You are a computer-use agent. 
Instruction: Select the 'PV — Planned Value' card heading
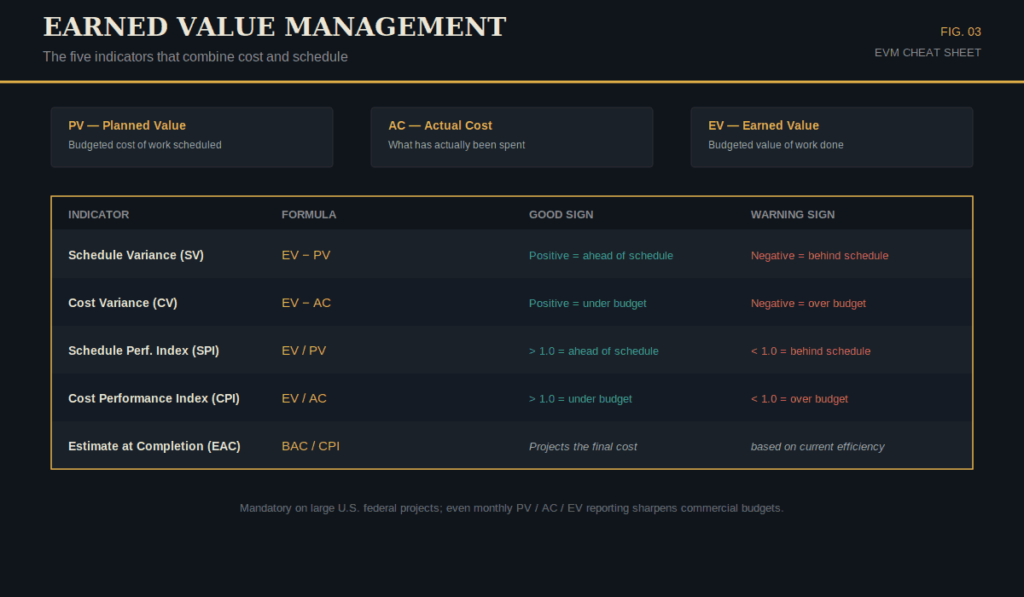pos(127,125)
